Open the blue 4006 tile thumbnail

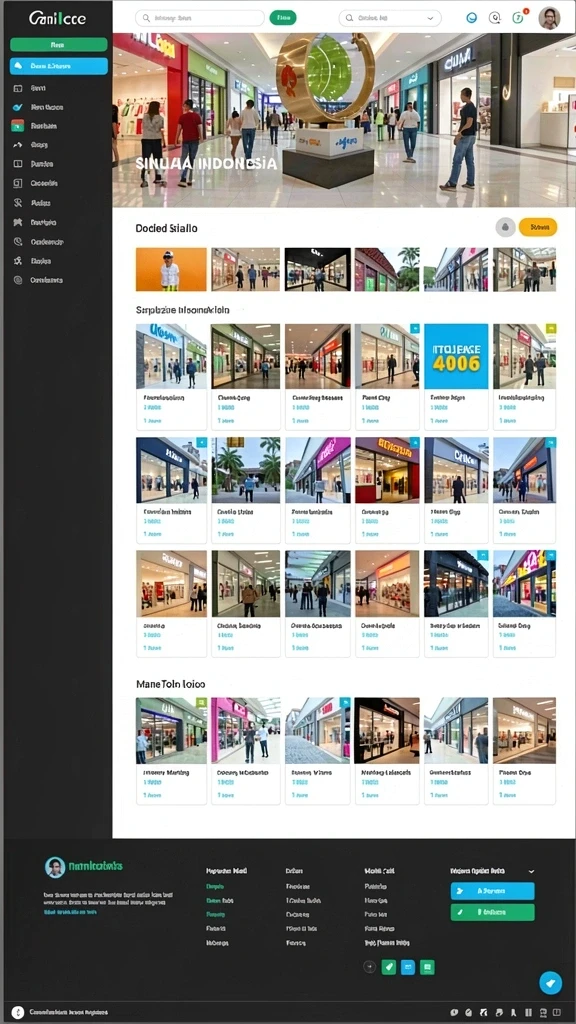pos(456,357)
